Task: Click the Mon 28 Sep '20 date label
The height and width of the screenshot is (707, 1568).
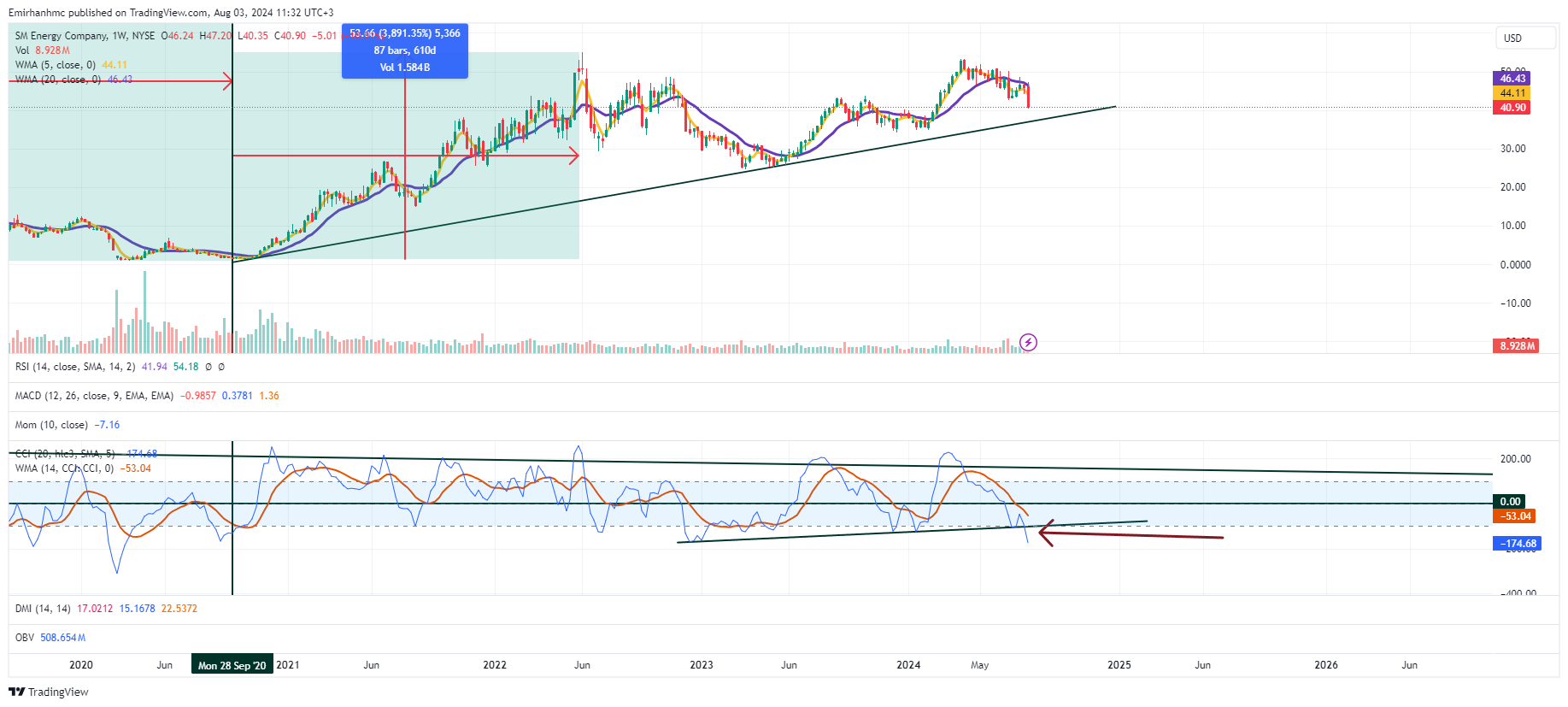Action: point(232,665)
